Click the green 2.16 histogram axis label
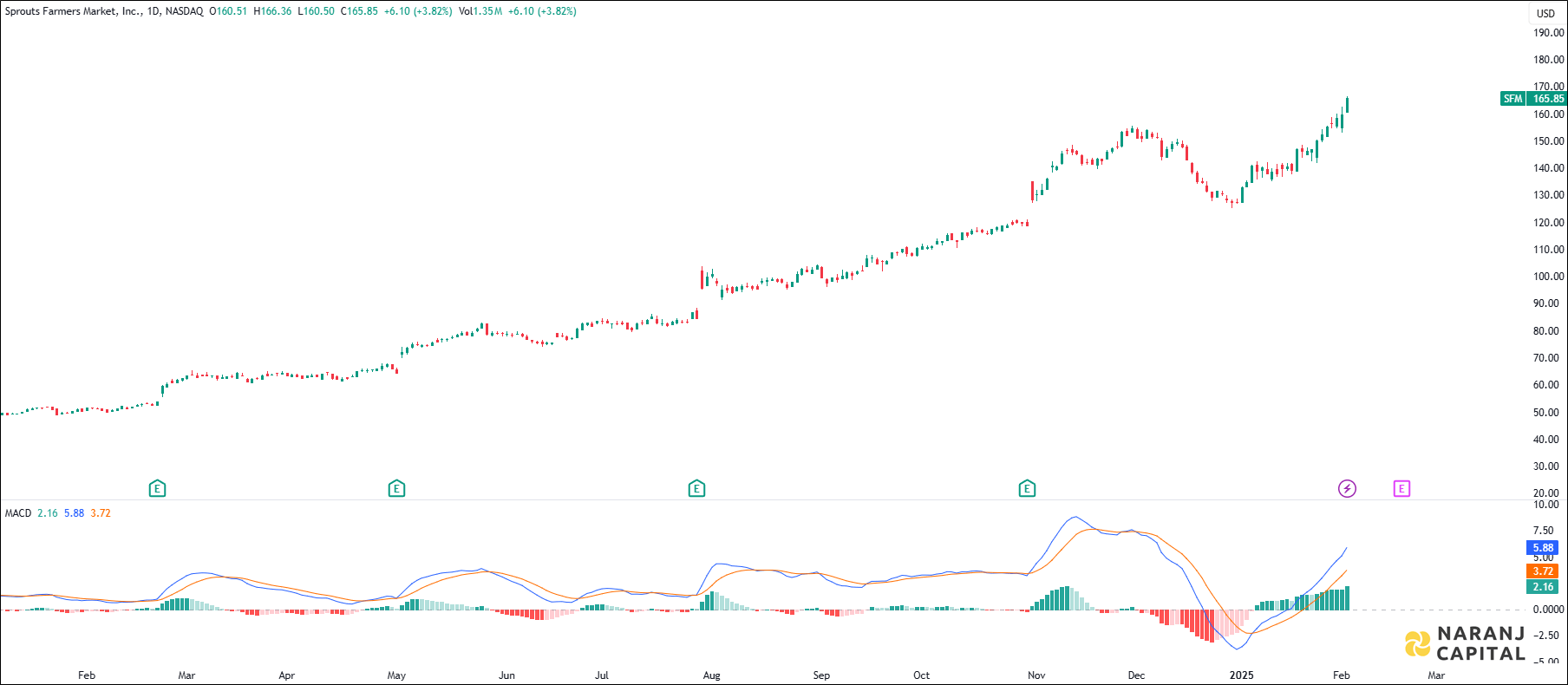This screenshot has height=685, width=1568. coord(1543,587)
